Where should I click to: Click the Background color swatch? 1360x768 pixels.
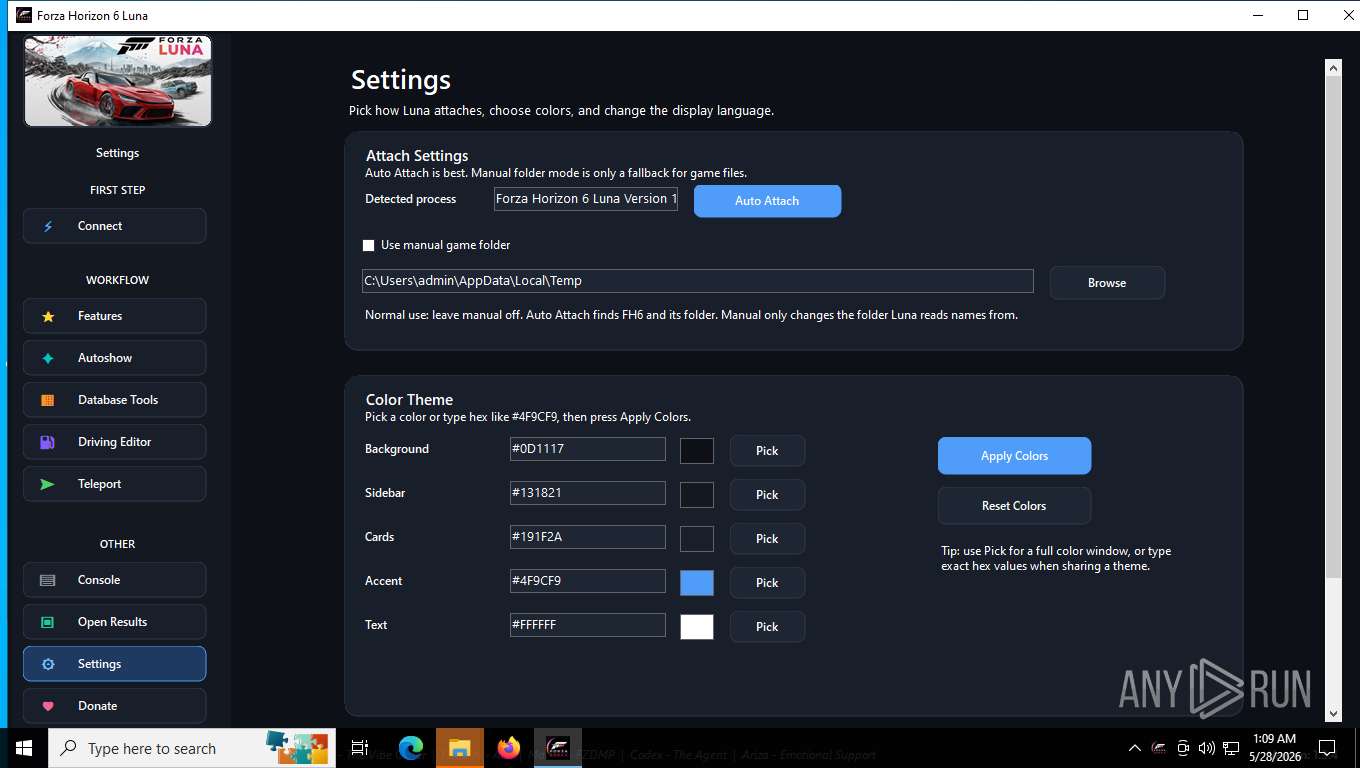pyautogui.click(x=697, y=451)
